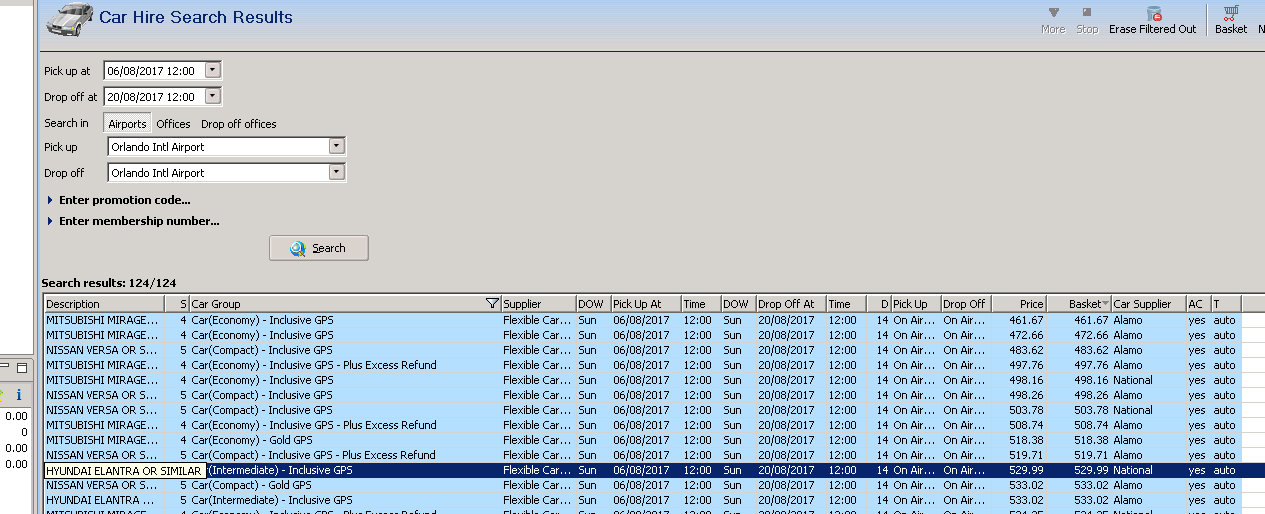Select the Airports search tab

coord(127,124)
